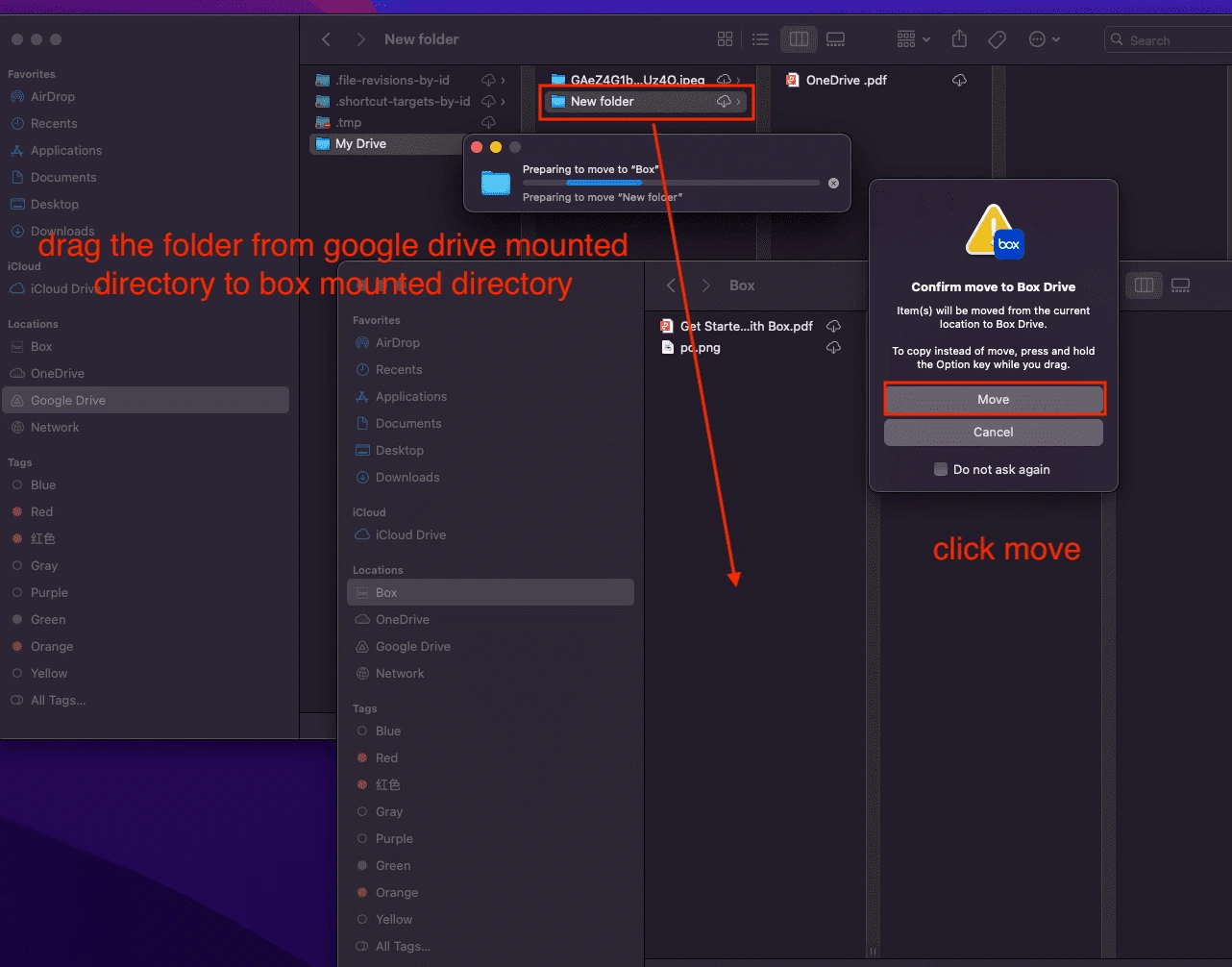
Task: Expand the .shortcut-targets-by-id folder chevron
Action: [x=503, y=101]
